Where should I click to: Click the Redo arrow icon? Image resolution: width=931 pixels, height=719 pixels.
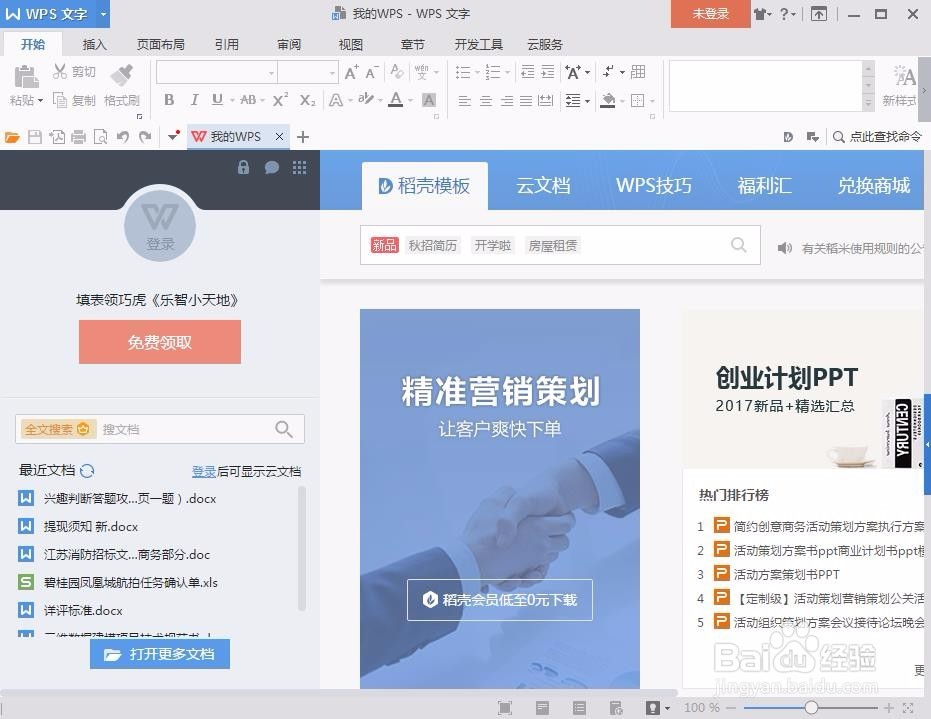145,137
